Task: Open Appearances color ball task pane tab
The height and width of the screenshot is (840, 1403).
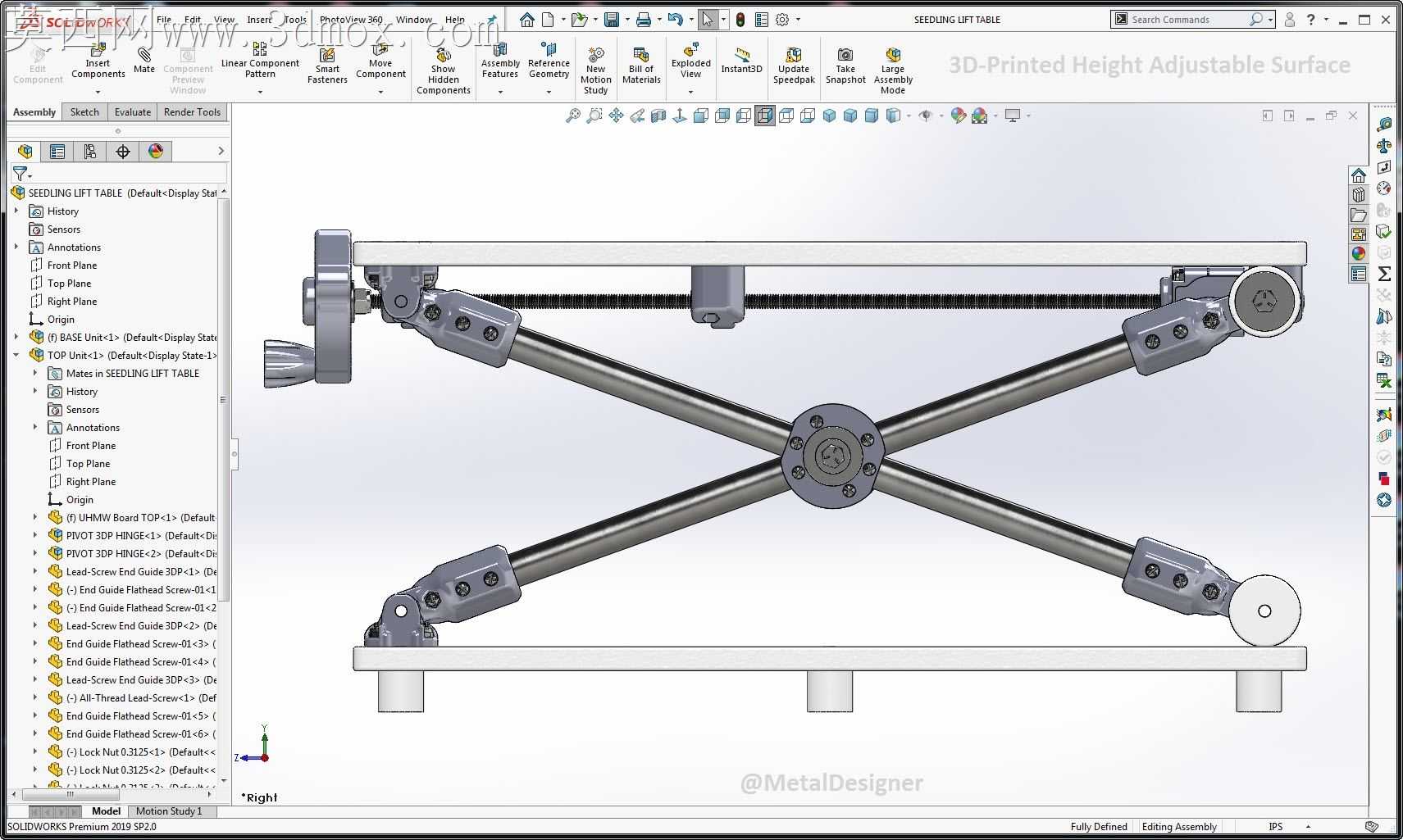Action: (x=1359, y=254)
